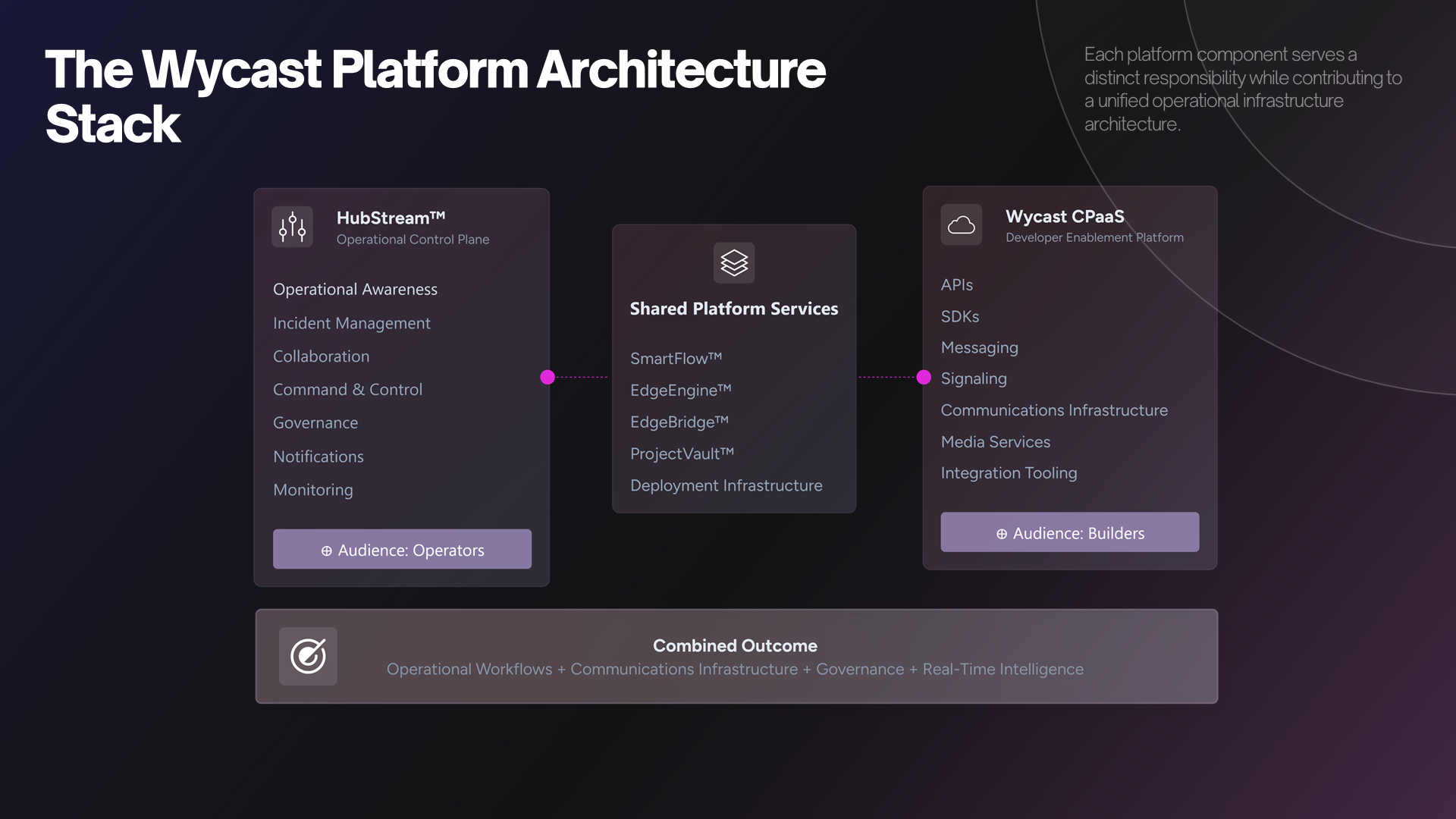Image resolution: width=1456 pixels, height=819 pixels.
Task: Select the pink connector dot beside Signaling
Action: pos(924,377)
